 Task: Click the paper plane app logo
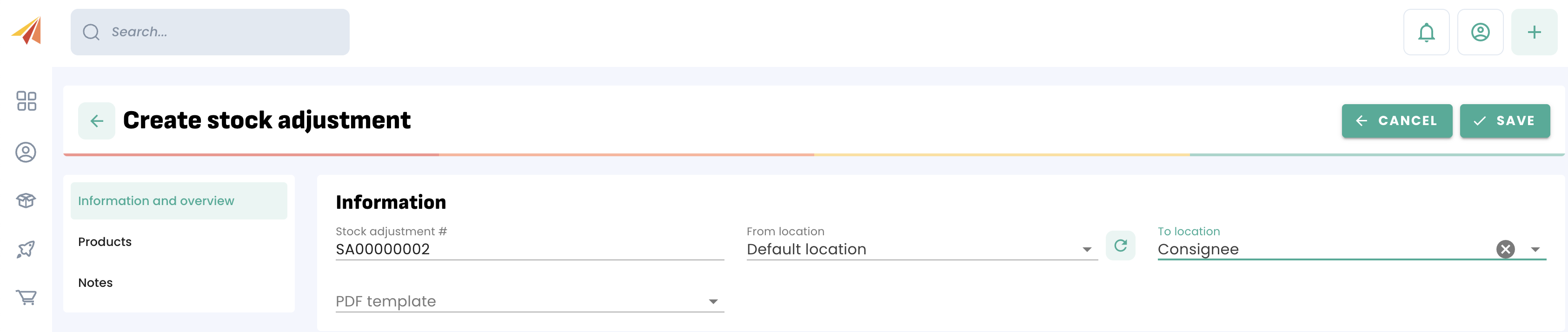coord(27,31)
